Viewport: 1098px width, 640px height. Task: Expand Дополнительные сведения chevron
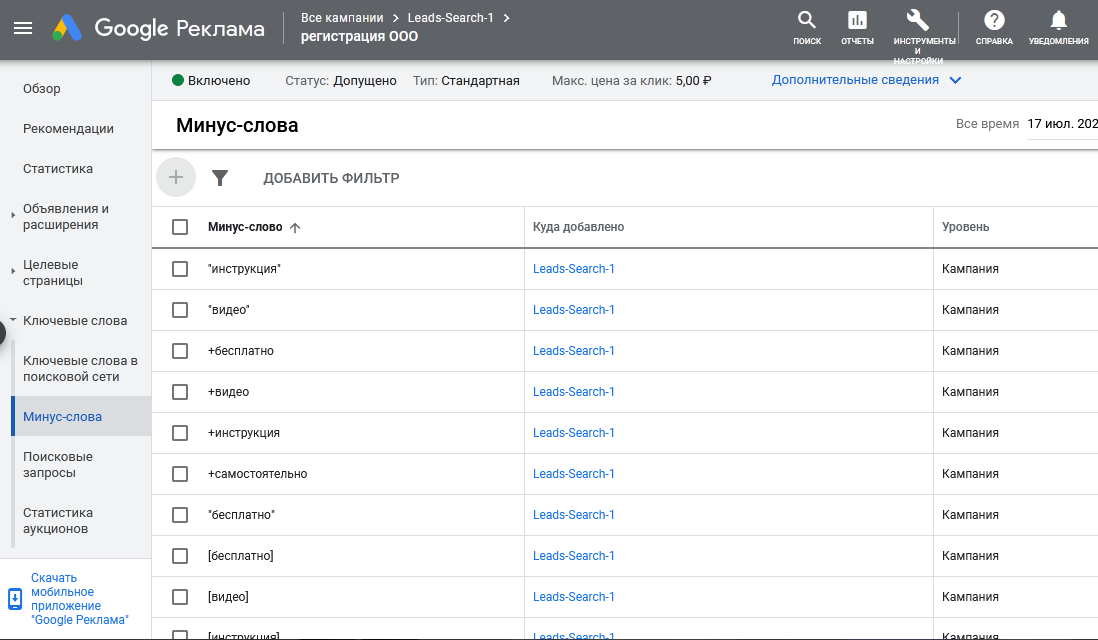tap(955, 80)
